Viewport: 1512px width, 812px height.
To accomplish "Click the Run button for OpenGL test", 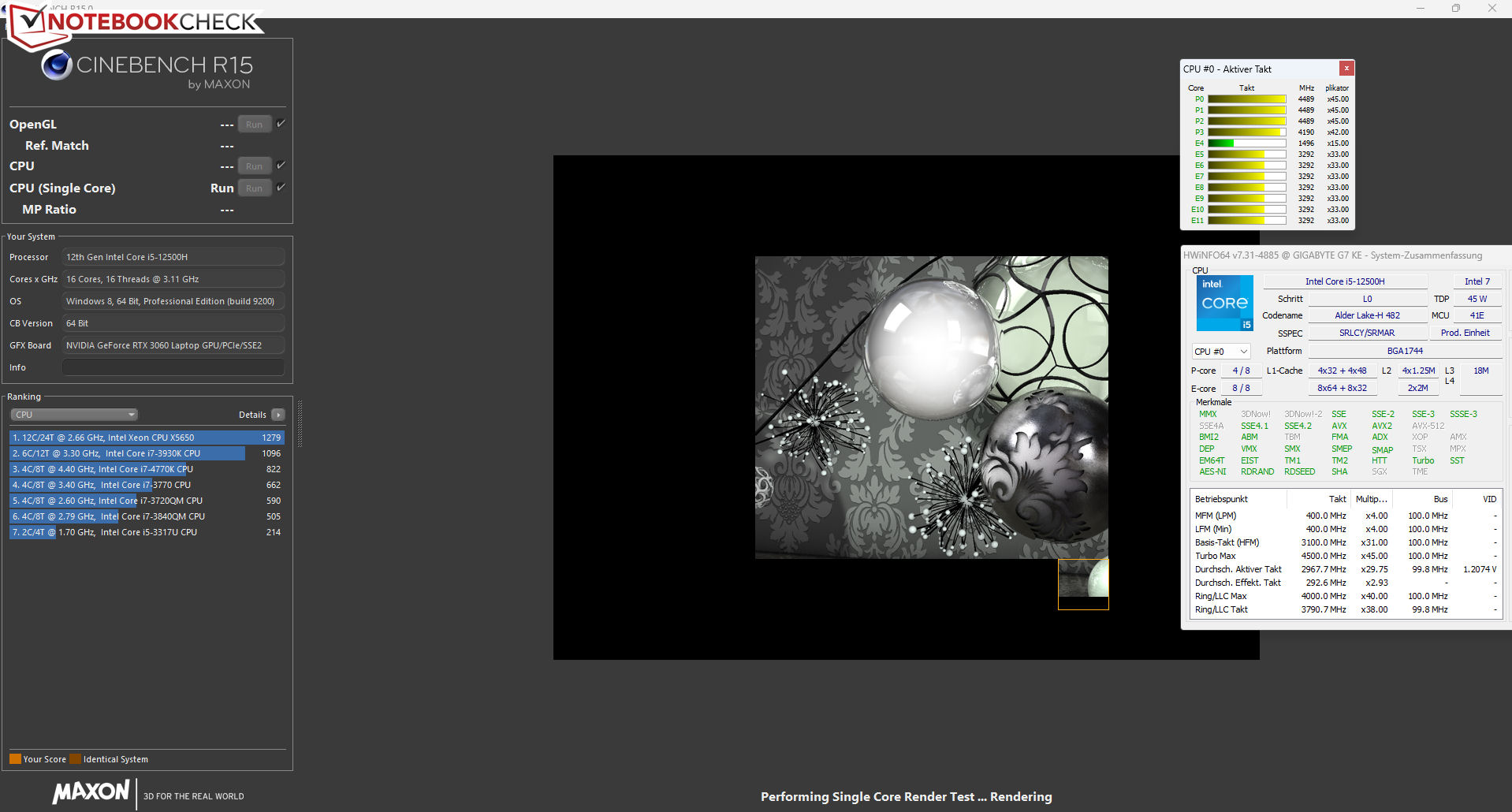I will (254, 125).
